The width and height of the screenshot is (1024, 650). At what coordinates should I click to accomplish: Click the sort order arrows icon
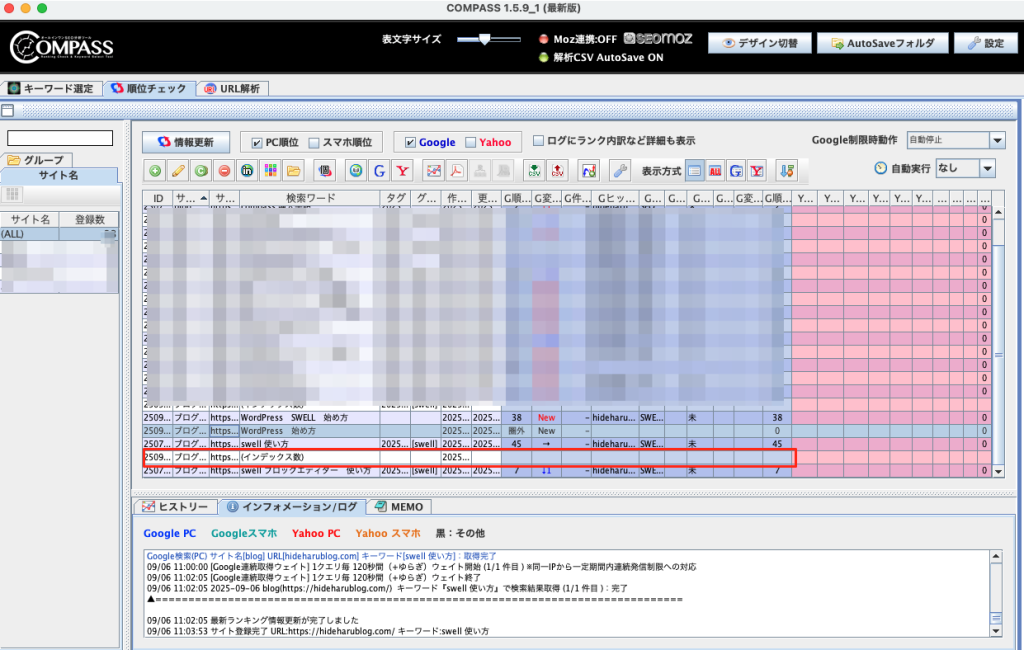pyautogui.click(x=786, y=170)
